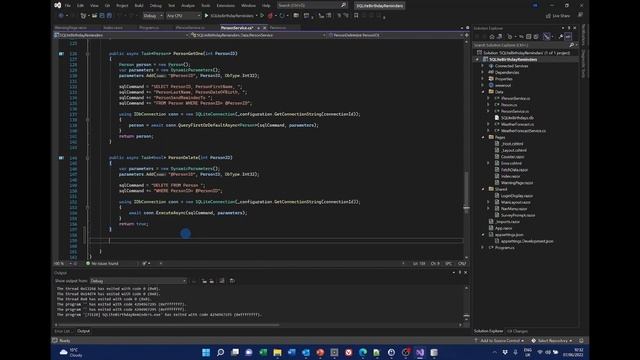Toggle pin on the PersonService.cs tab

click(258, 28)
